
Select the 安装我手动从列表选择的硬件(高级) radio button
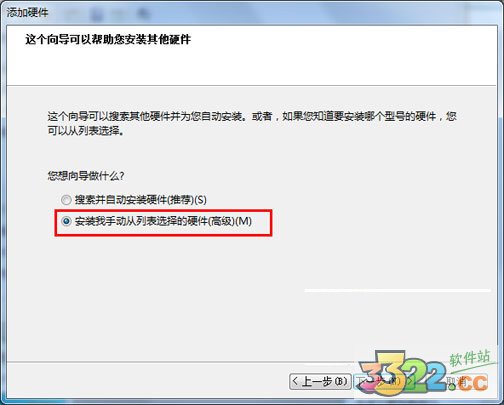click(x=66, y=221)
